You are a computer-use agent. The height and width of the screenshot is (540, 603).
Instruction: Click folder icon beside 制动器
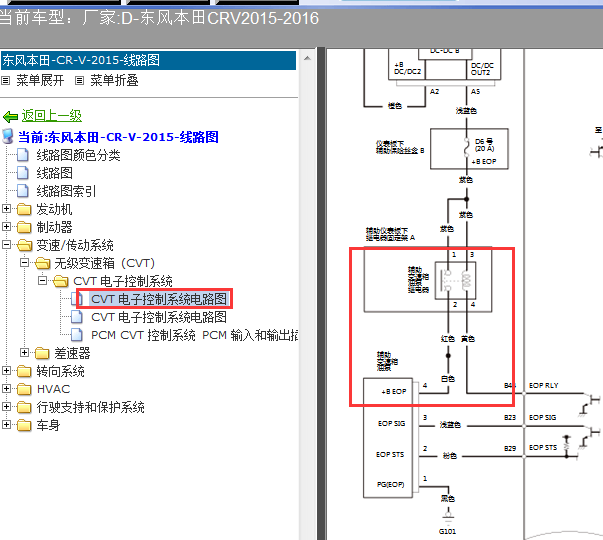[x=24, y=227]
